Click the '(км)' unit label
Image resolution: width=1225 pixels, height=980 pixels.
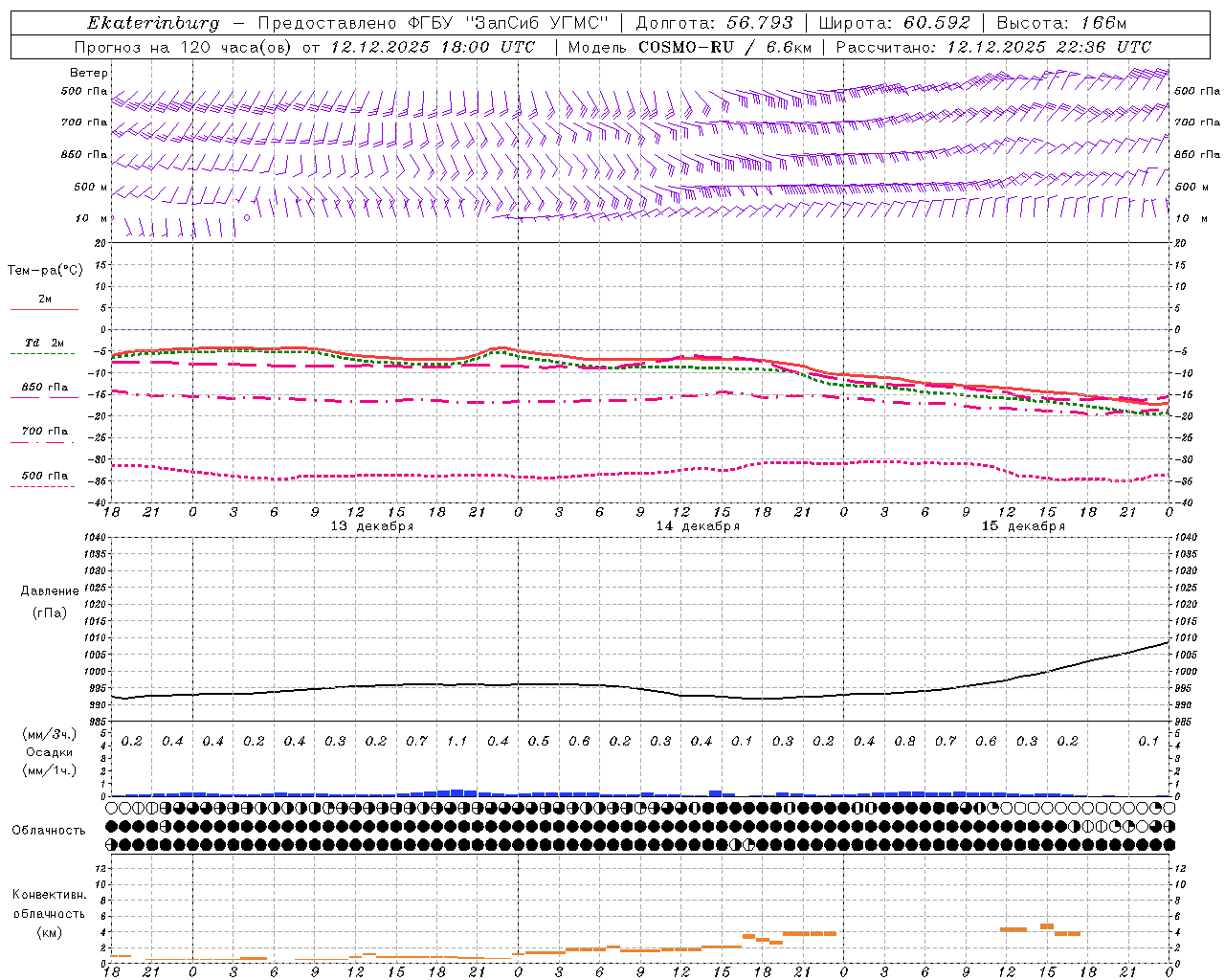[50, 932]
